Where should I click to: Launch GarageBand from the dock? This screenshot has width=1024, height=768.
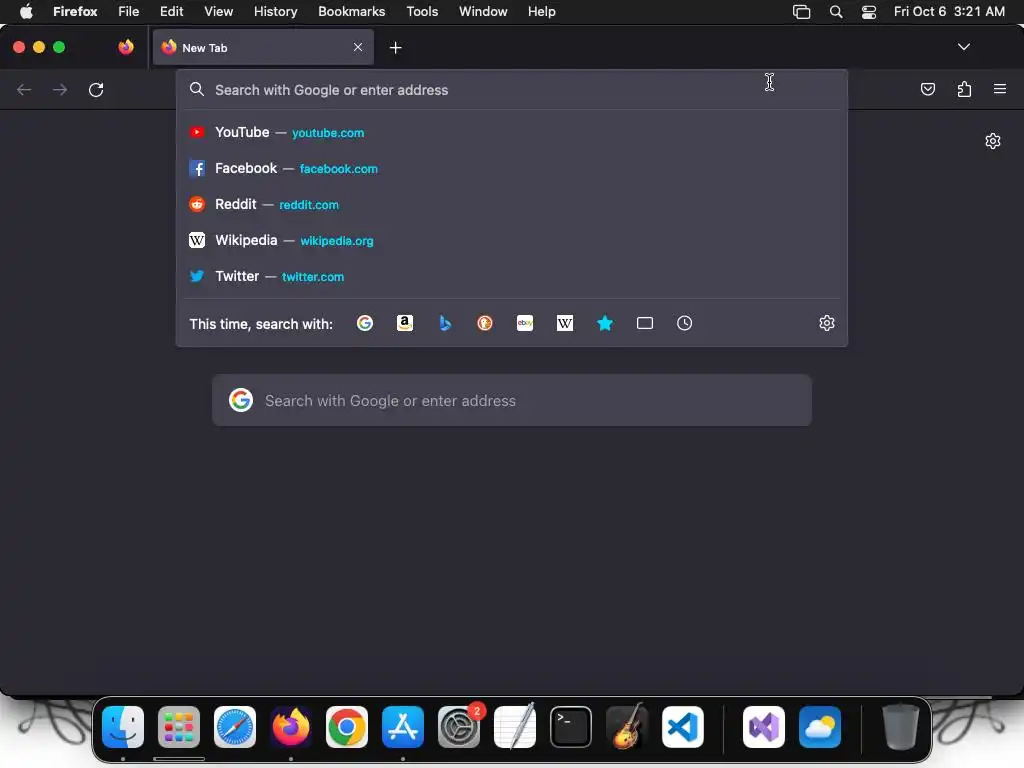[627, 727]
